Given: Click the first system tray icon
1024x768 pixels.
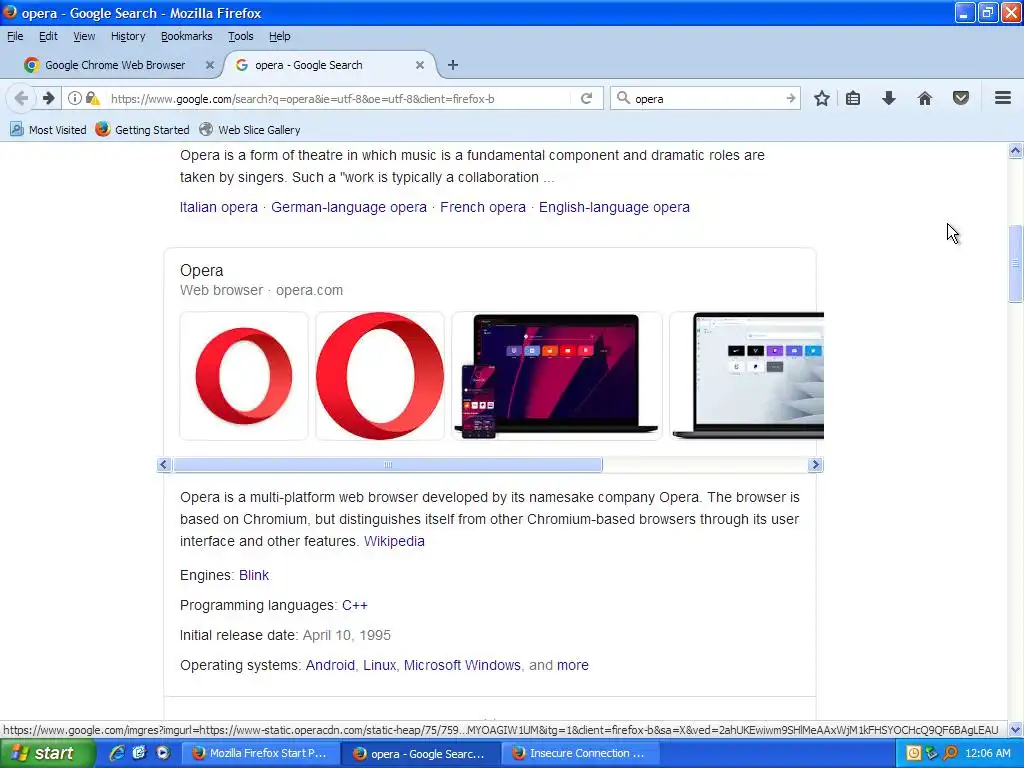Looking at the screenshot, I should click(x=914, y=753).
